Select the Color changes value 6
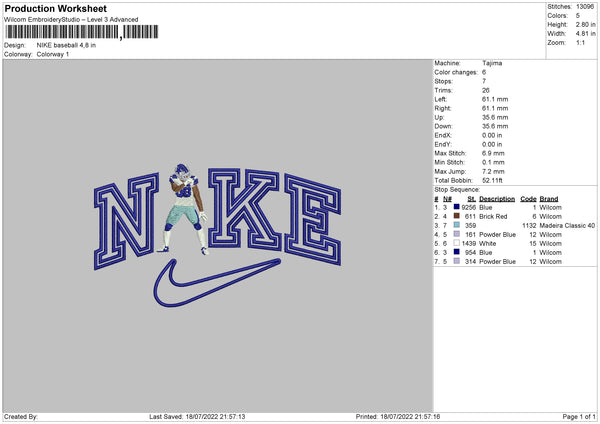Screen dimensions: 600x424 [x=484, y=72]
